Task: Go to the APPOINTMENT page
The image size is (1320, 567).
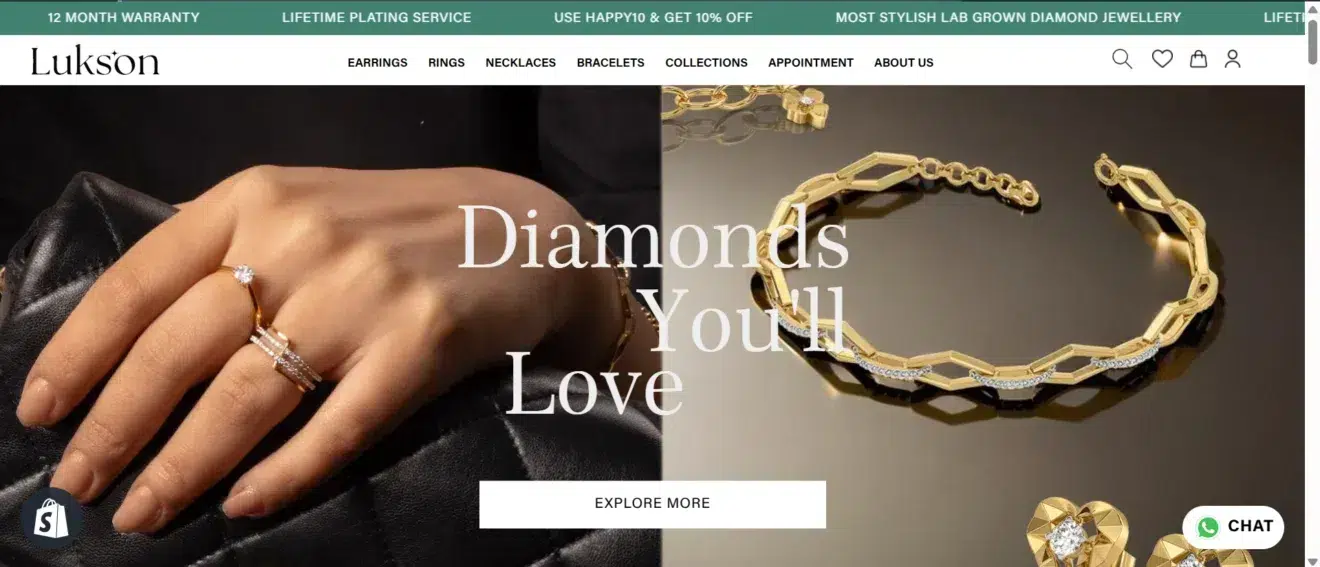Action: click(810, 62)
